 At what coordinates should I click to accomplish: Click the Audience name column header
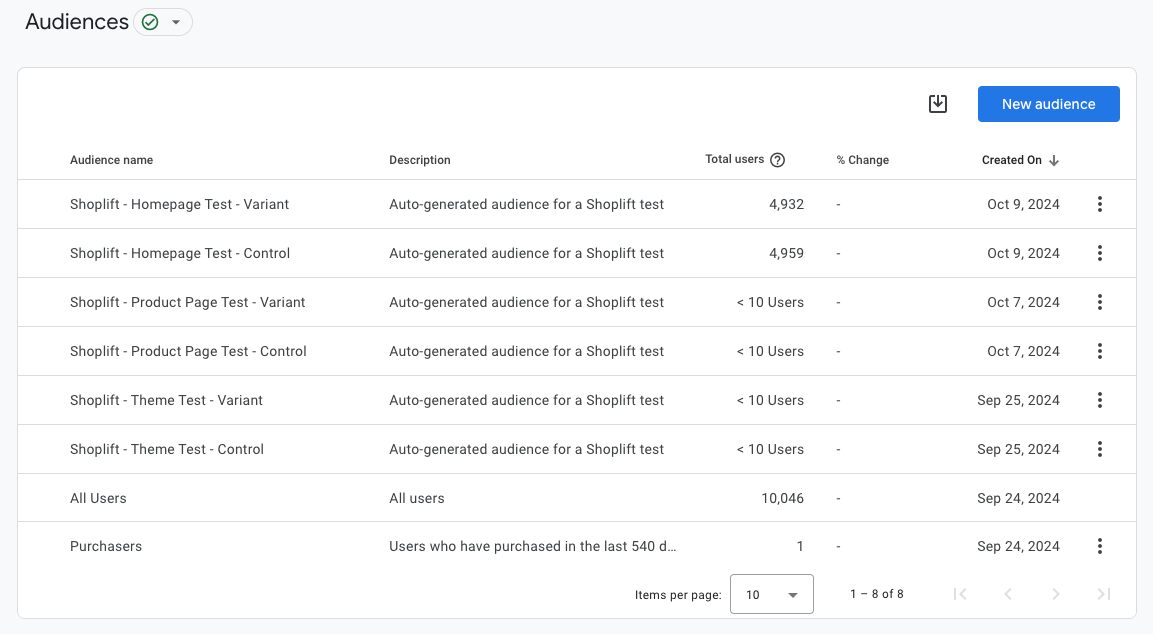[111, 160]
